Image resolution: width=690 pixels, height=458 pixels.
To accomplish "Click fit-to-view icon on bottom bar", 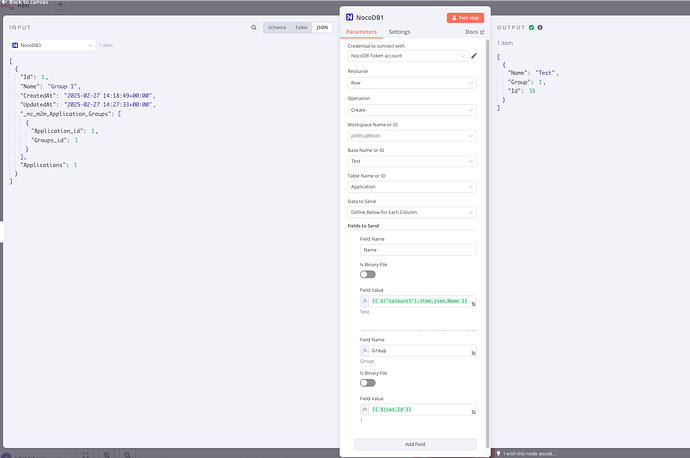I will 85,455.
